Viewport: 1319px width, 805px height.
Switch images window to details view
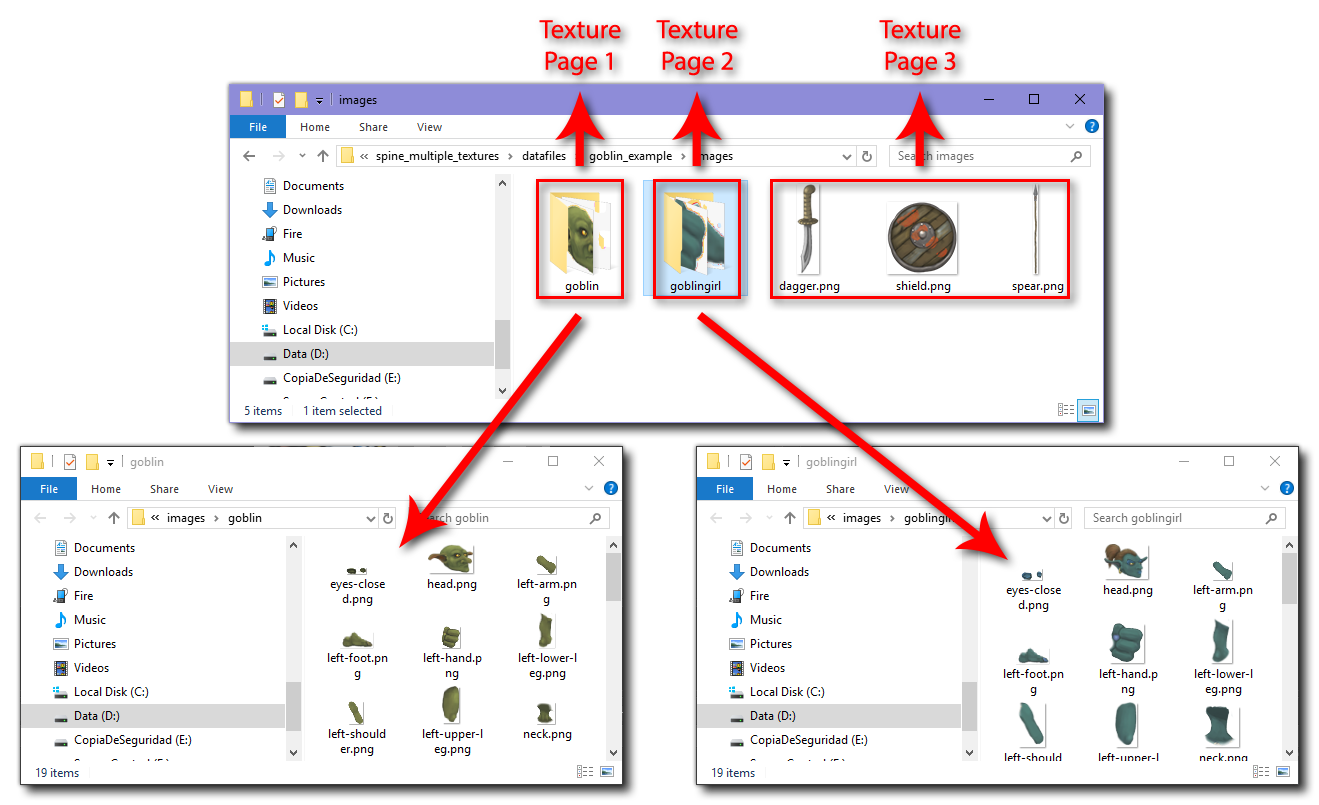[1066, 410]
